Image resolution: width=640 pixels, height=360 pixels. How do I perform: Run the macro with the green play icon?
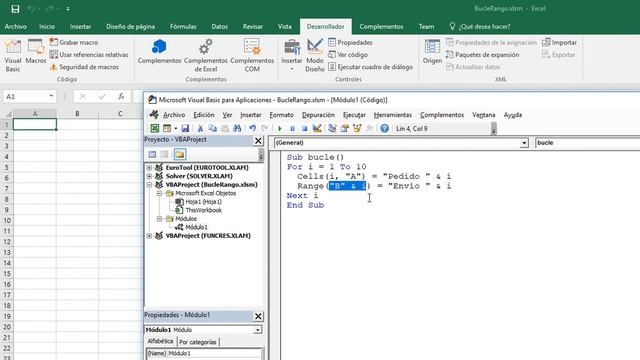[280, 129]
